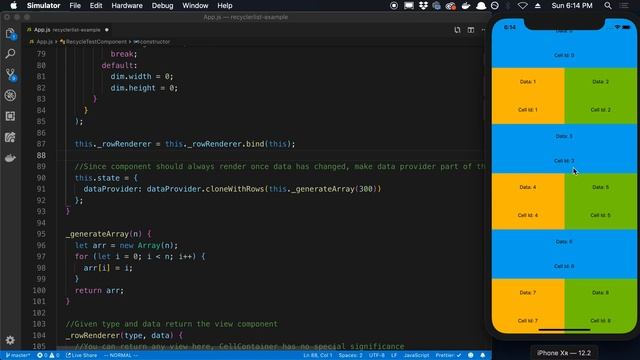Open the Debug menu
The width and height of the screenshot is (640, 360).
pos(162,6)
